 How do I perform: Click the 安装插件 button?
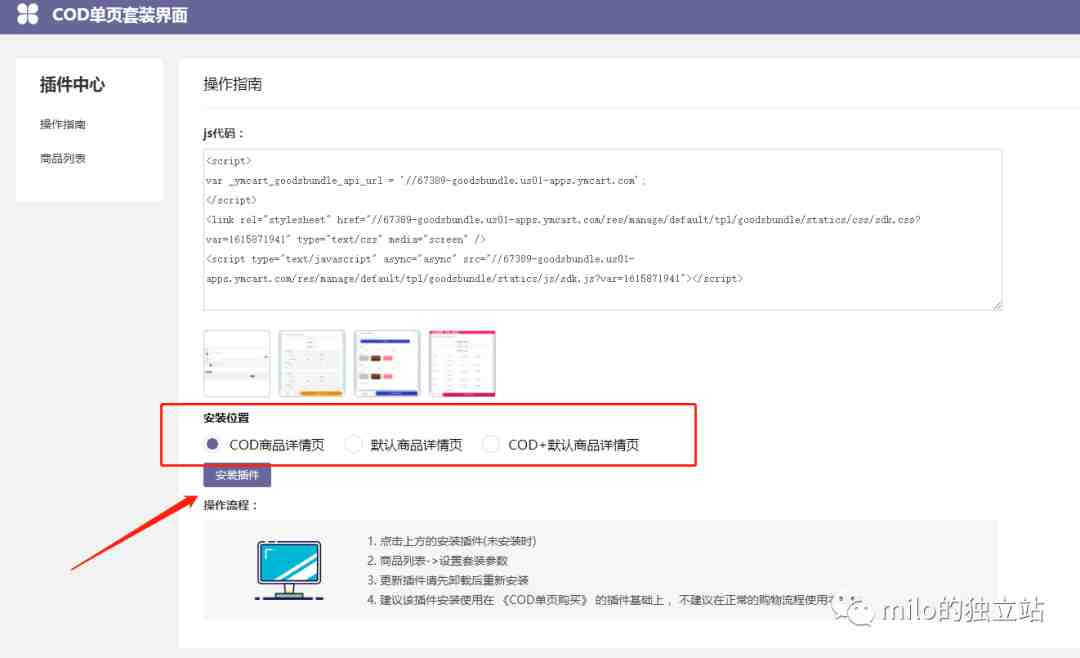(237, 475)
